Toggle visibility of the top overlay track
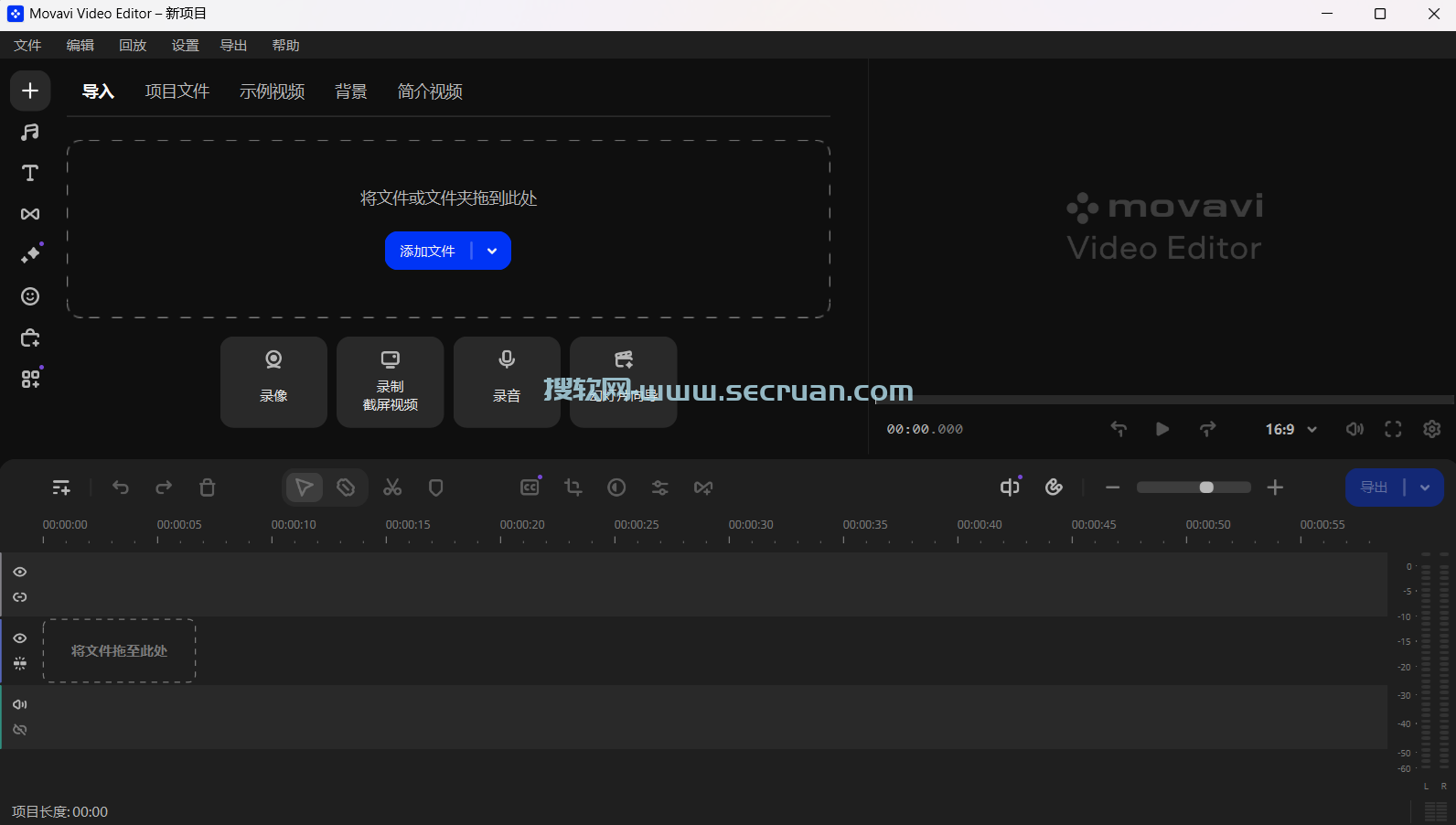The height and width of the screenshot is (825, 1456). pos(20,572)
